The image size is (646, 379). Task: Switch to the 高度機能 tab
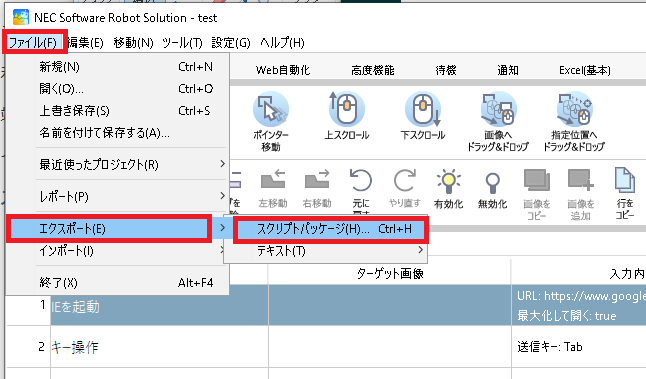[372, 70]
